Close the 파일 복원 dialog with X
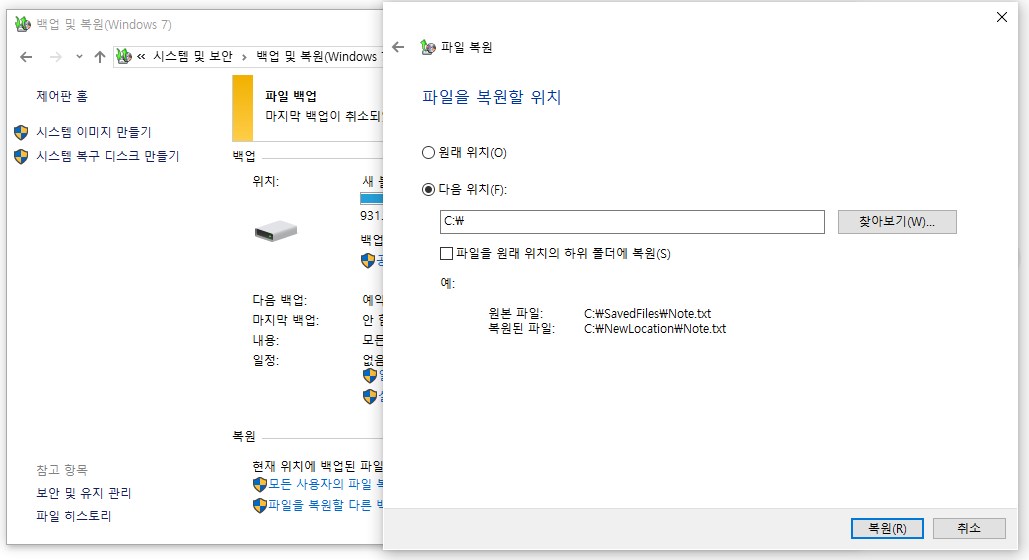Image resolution: width=1029 pixels, height=560 pixels. (1001, 18)
